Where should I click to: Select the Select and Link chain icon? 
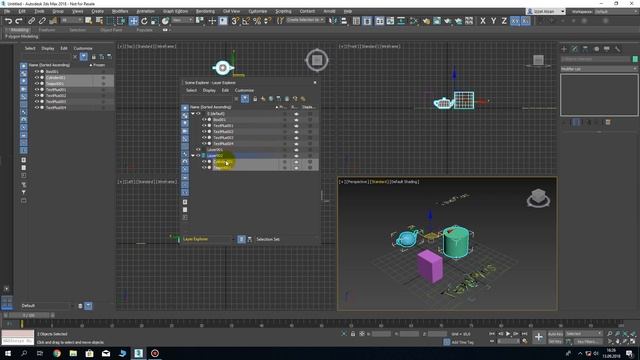[31, 21]
